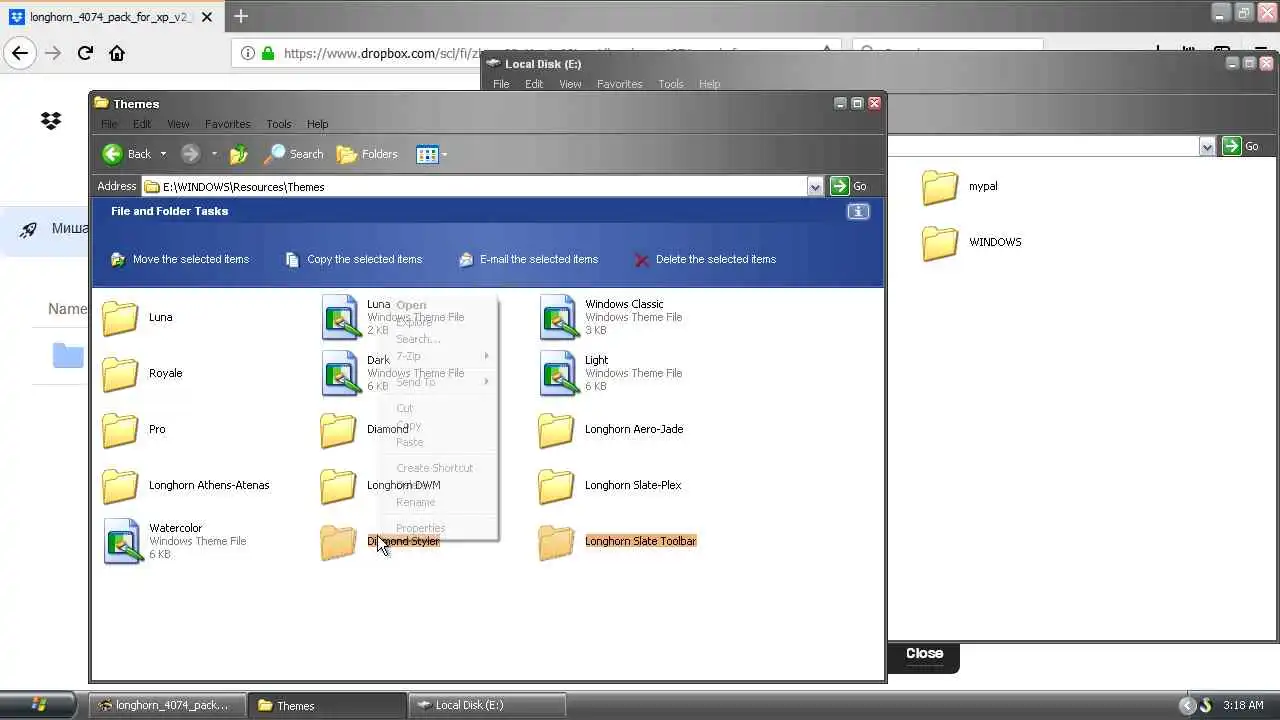The width and height of the screenshot is (1280, 720).
Task: Open Tools menu in Local Disk window
Action: point(671,84)
